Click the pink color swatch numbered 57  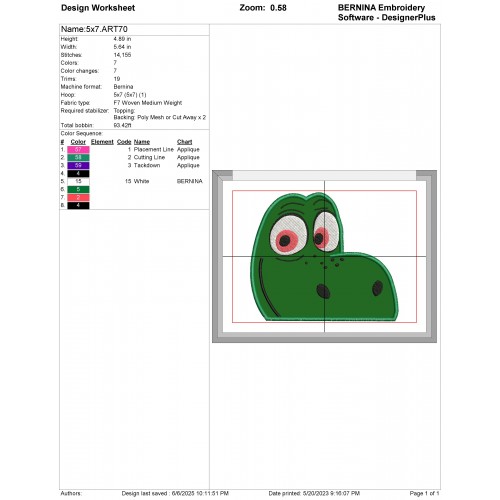click(x=78, y=150)
